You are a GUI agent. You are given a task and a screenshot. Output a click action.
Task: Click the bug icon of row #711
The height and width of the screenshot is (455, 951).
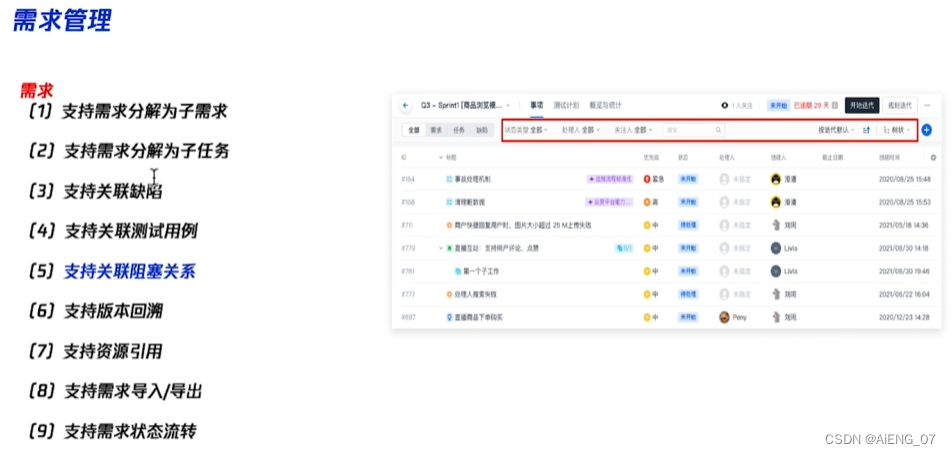pyautogui.click(x=449, y=225)
